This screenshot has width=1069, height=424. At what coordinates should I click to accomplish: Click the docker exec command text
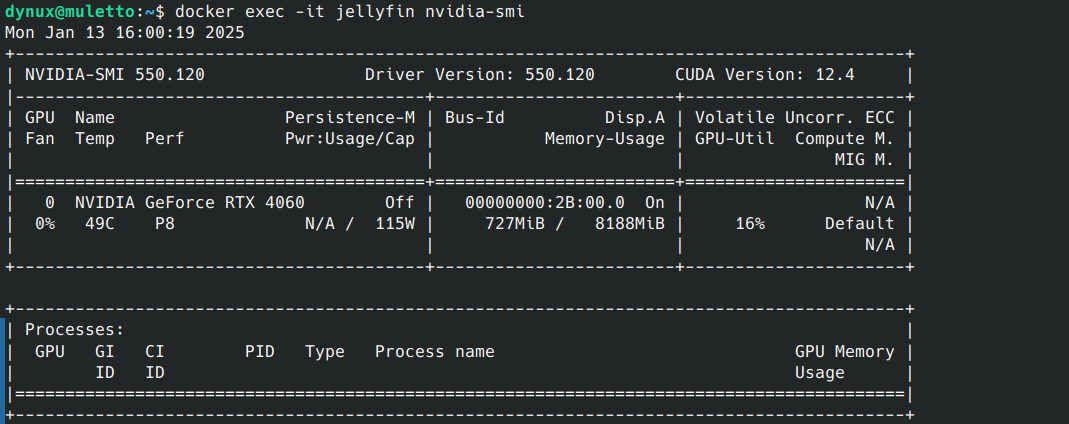click(349, 11)
